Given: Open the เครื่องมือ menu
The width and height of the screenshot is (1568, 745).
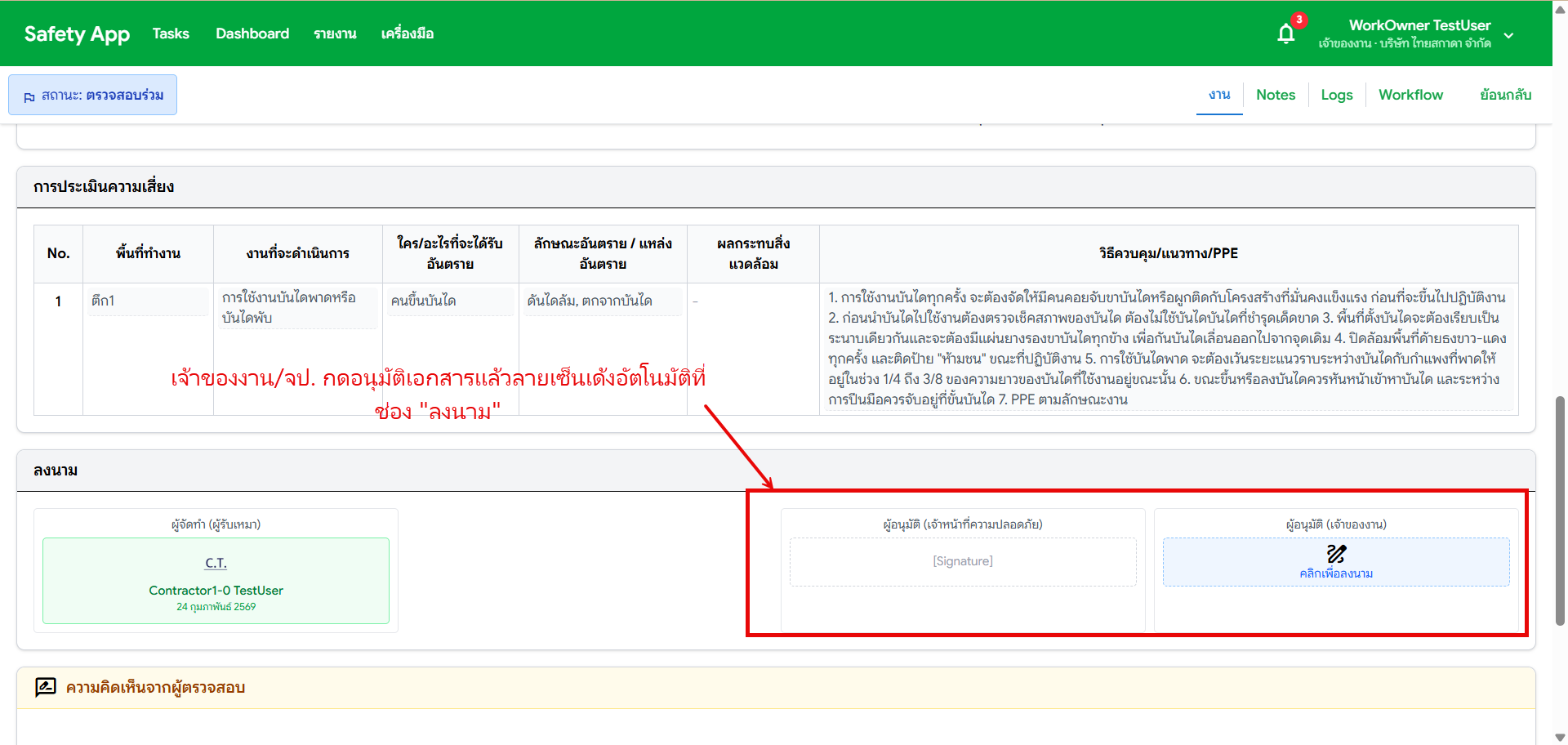Looking at the screenshot, I should click(407, 33).
